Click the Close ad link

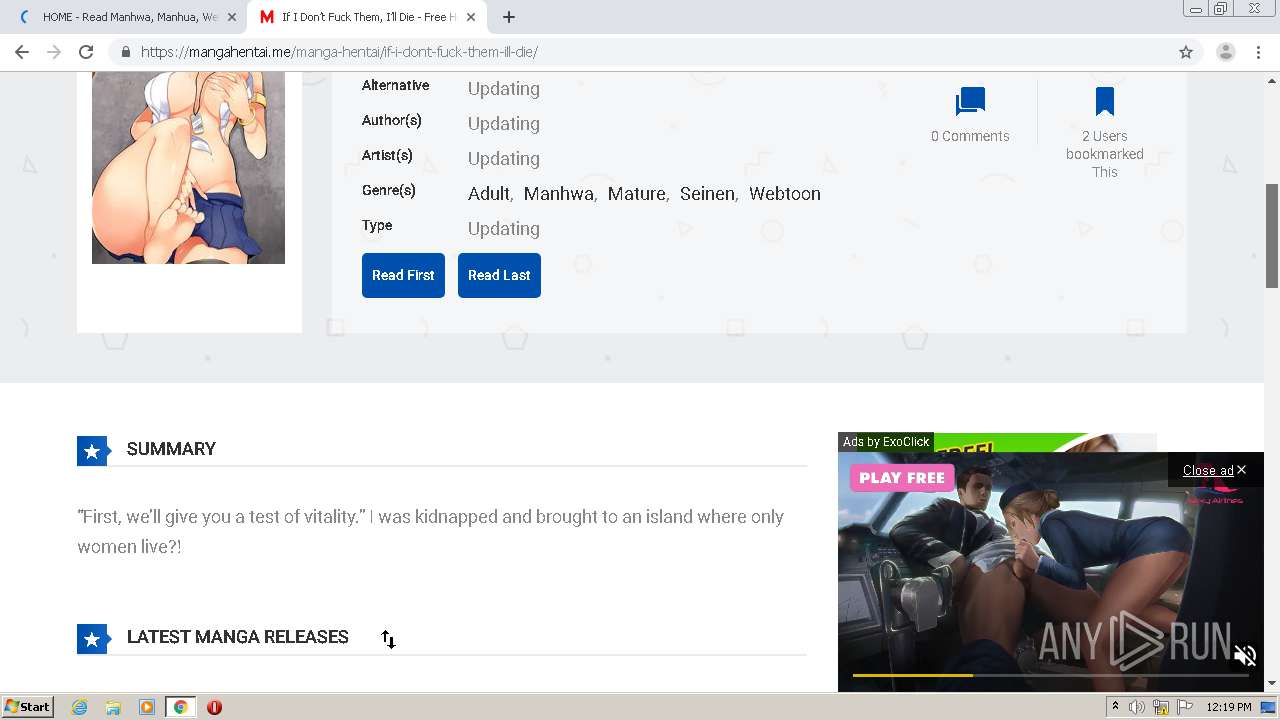pos(1208,470)
